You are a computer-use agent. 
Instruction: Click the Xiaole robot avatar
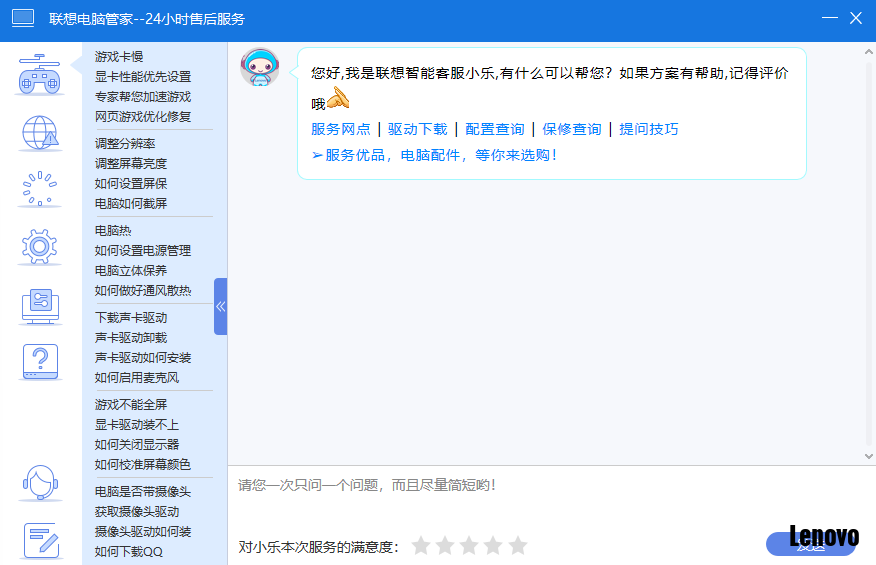(260, 67)
